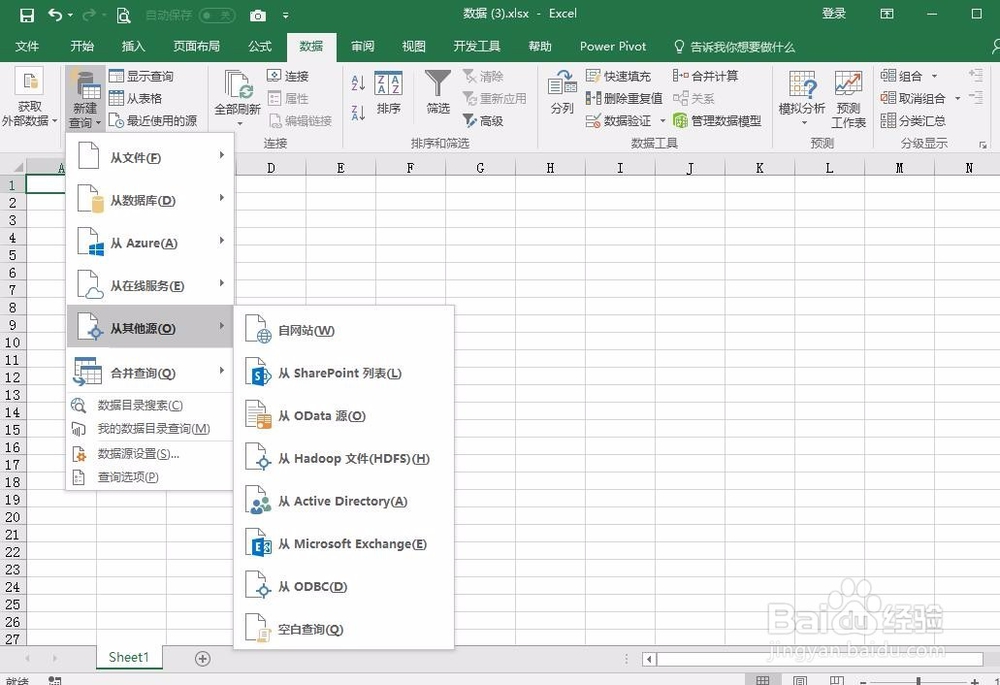
Task: Switch to the 开始 ribbon tab
Action: coord(82,46)
